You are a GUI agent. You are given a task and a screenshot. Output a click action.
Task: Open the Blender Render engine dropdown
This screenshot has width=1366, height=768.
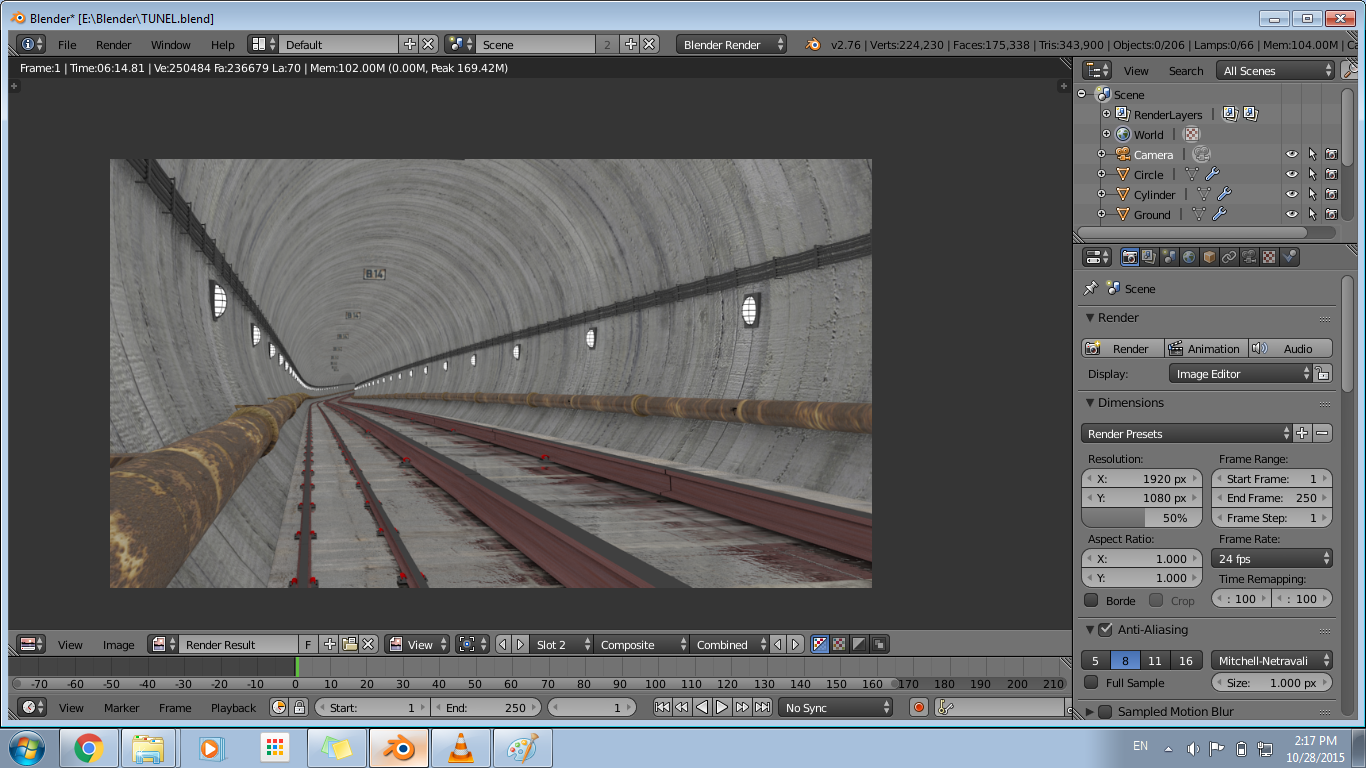click(x=732, y=44)
